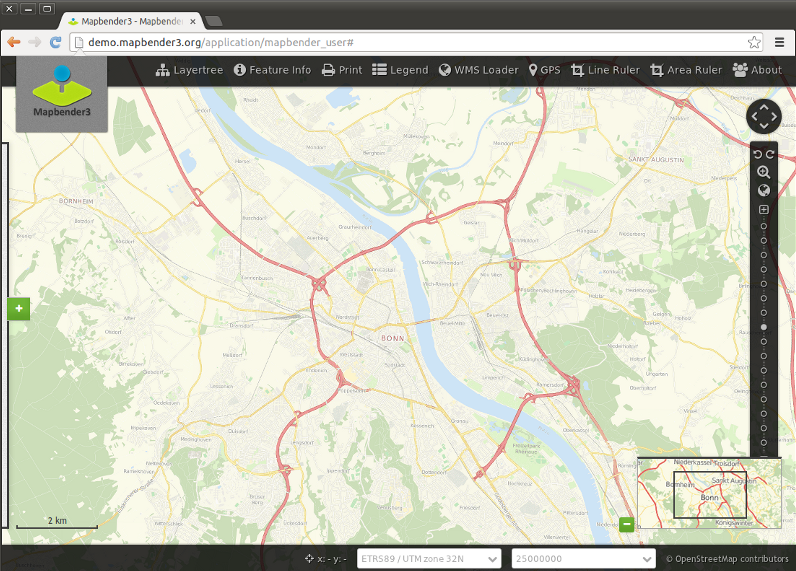Screen dimensions: 796x571
Task: Select the highlighted current zoom level dot
Action: [x=764, y=327]
